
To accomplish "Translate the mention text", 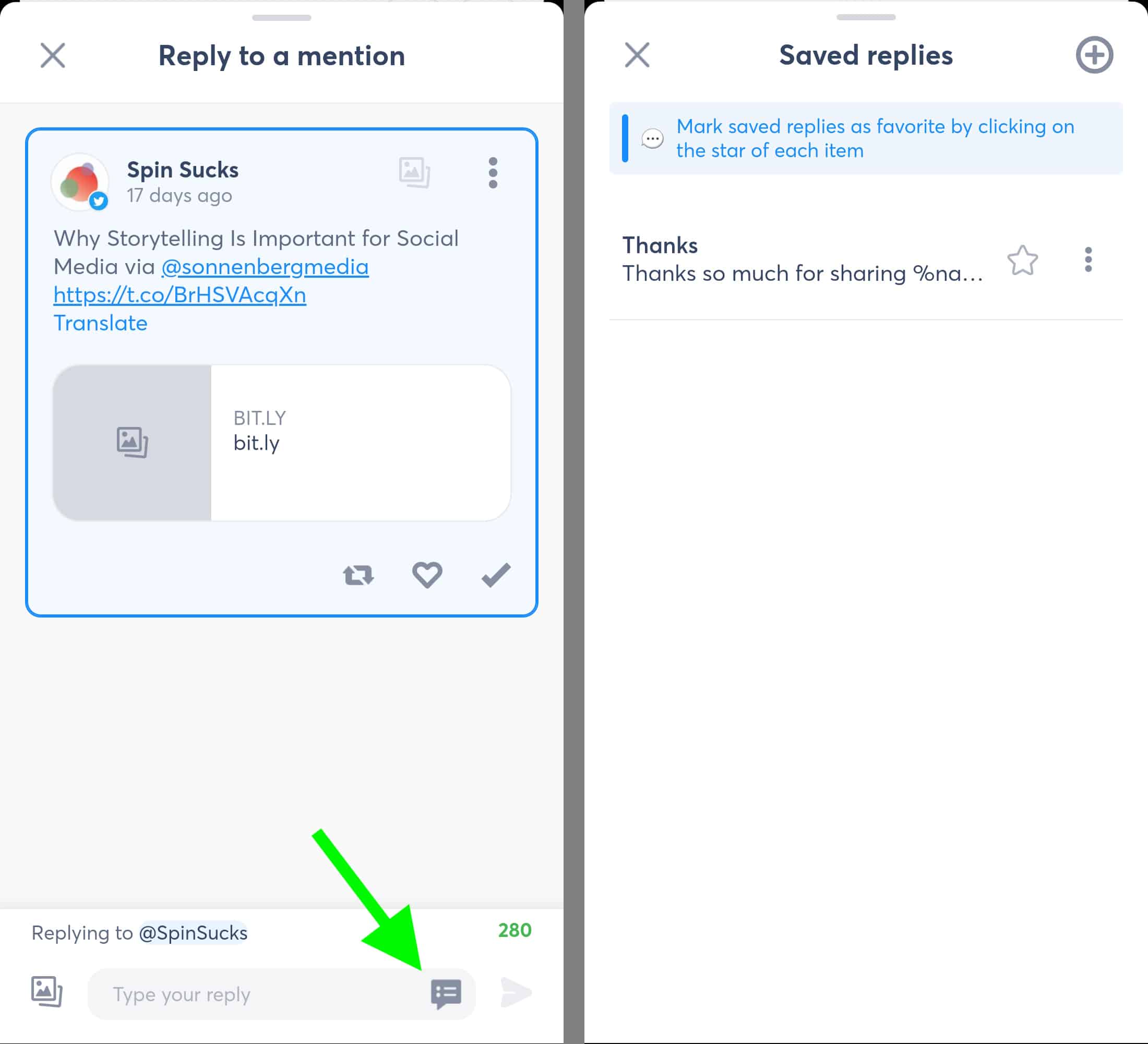I will coord(101,323).
